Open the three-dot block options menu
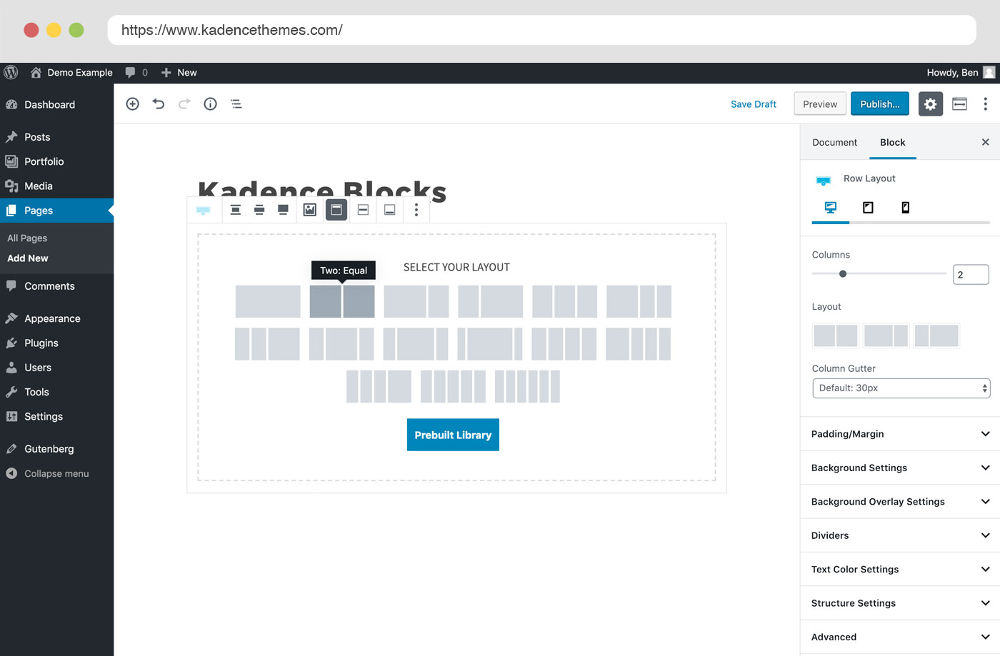 pos(416,210)
